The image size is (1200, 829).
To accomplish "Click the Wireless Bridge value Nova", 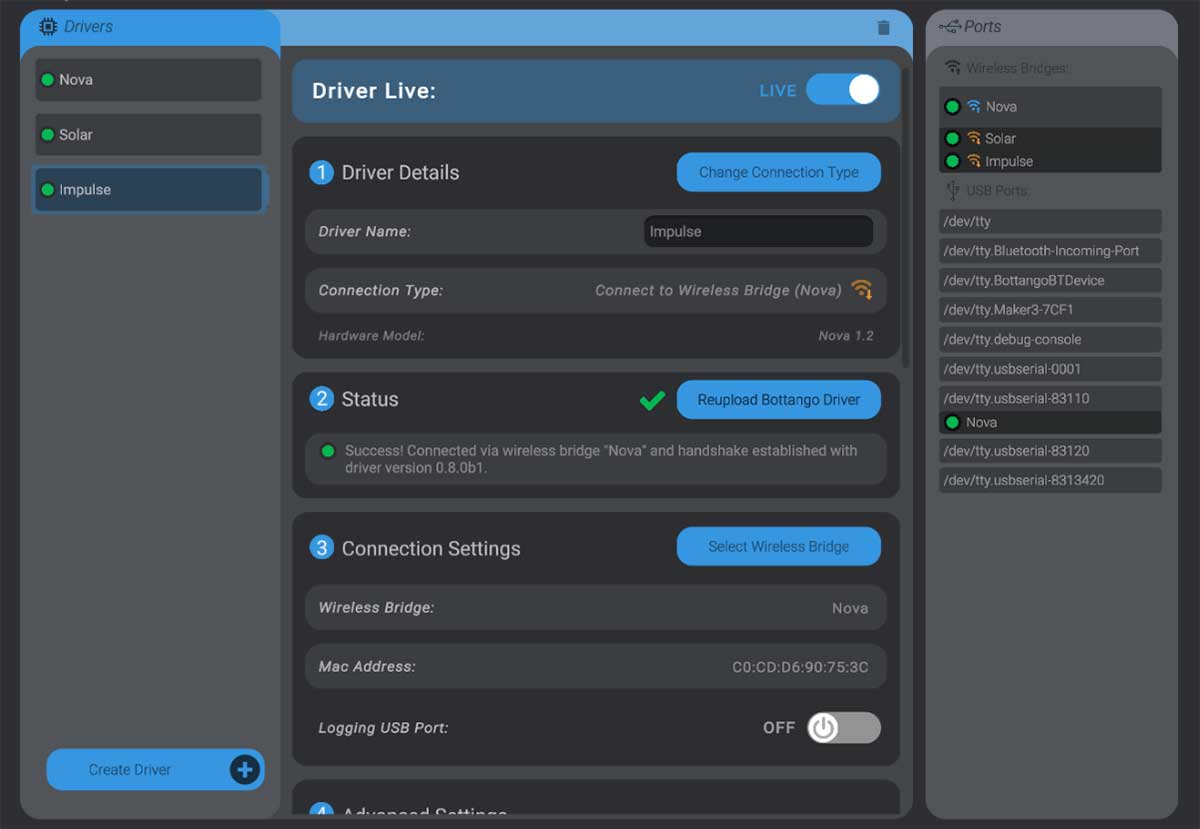I will [850, 608].
